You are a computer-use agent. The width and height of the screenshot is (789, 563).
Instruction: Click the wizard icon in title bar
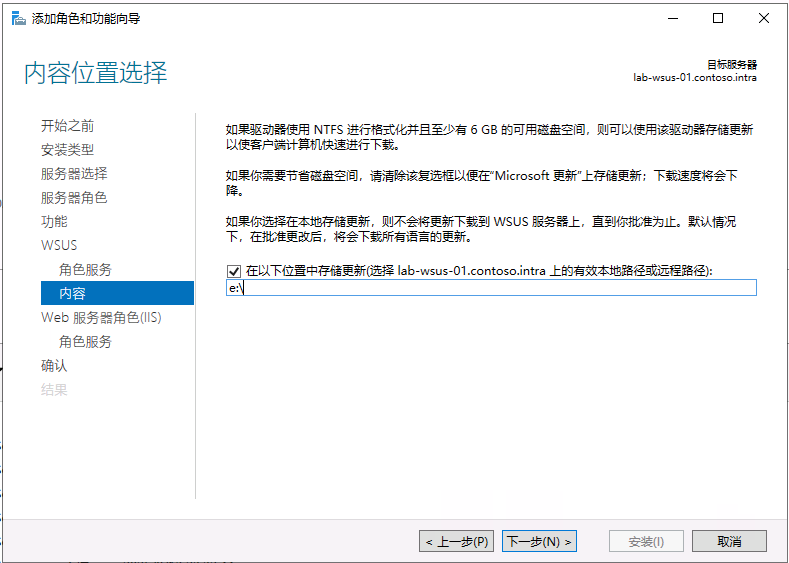pyautogui.click(x=18, y=19)
